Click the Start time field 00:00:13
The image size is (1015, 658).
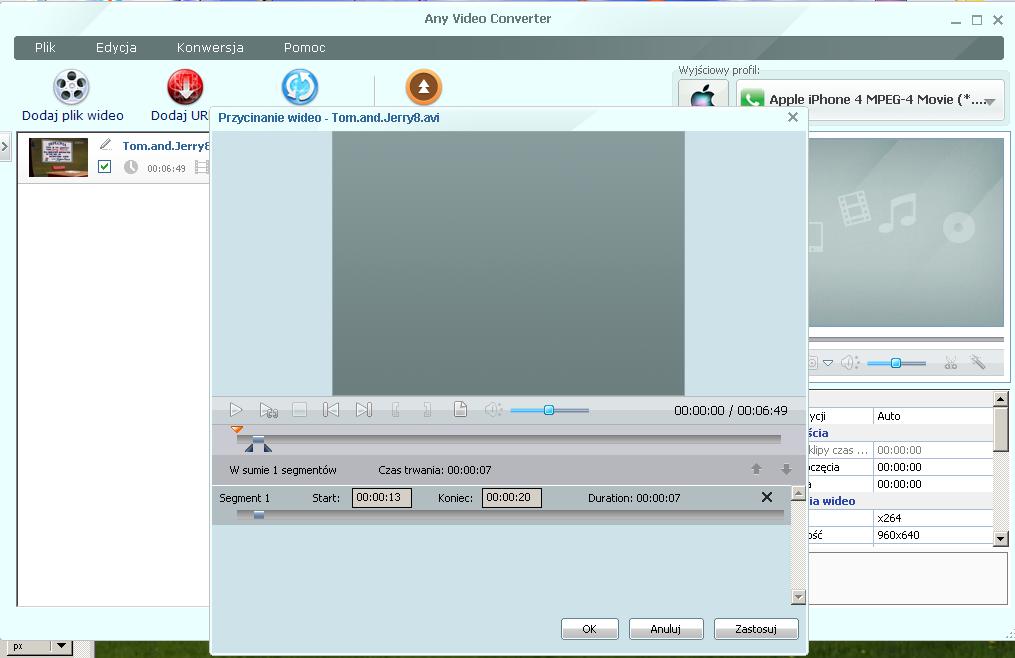(x=382, y=497)
